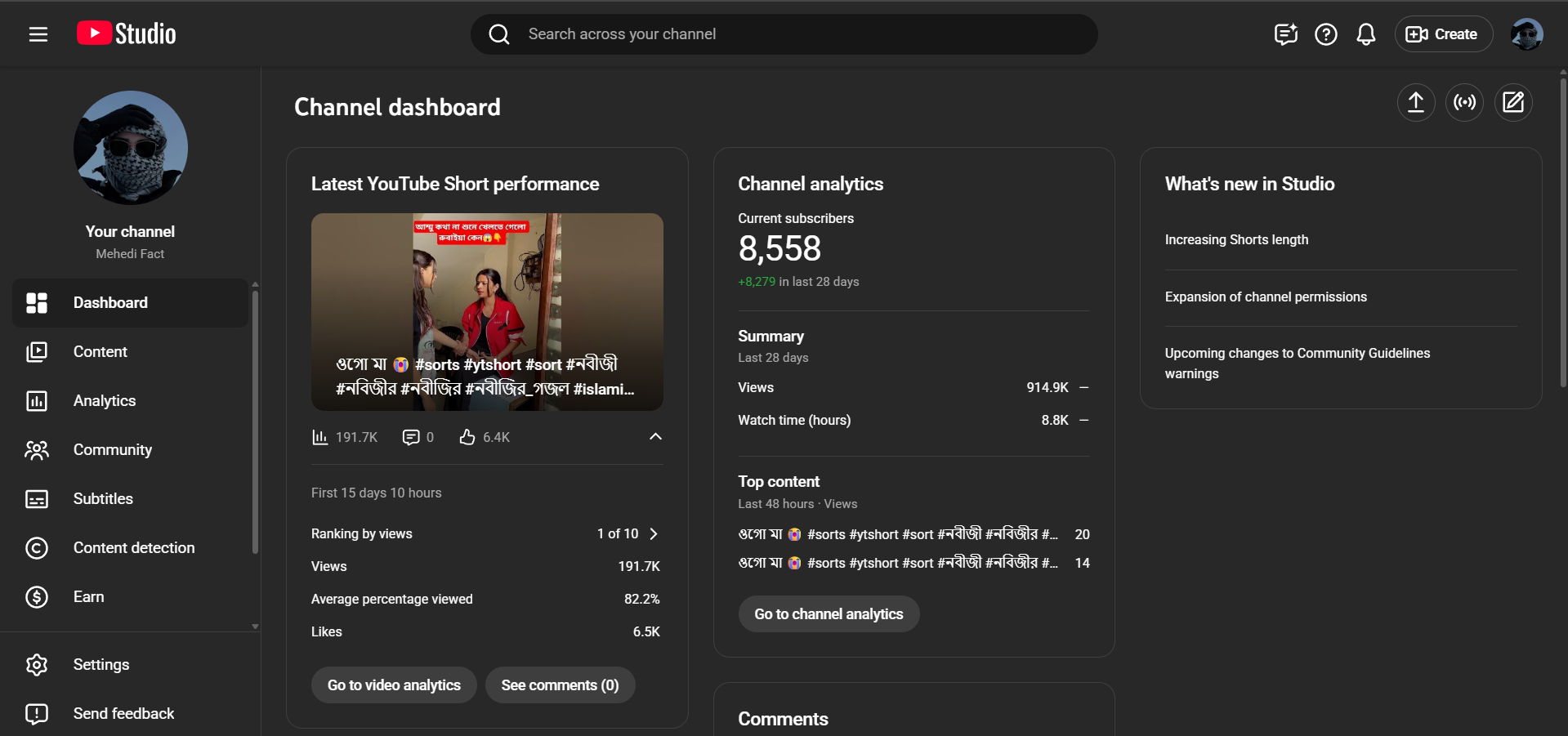The height and width of the screenshot is (736, 1568).
Task: Click the create post pencil icon
Action: pos(1513,102)
